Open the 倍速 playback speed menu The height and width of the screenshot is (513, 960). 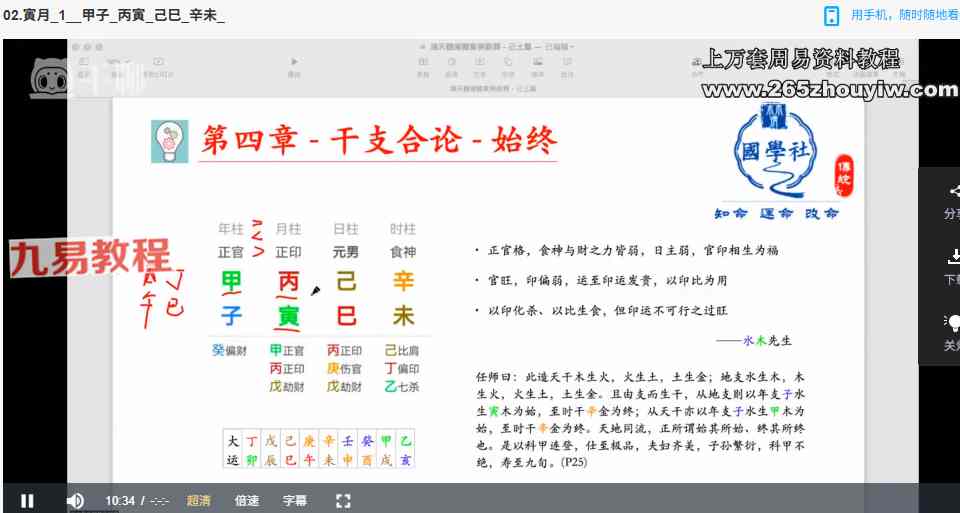[247, 500]
